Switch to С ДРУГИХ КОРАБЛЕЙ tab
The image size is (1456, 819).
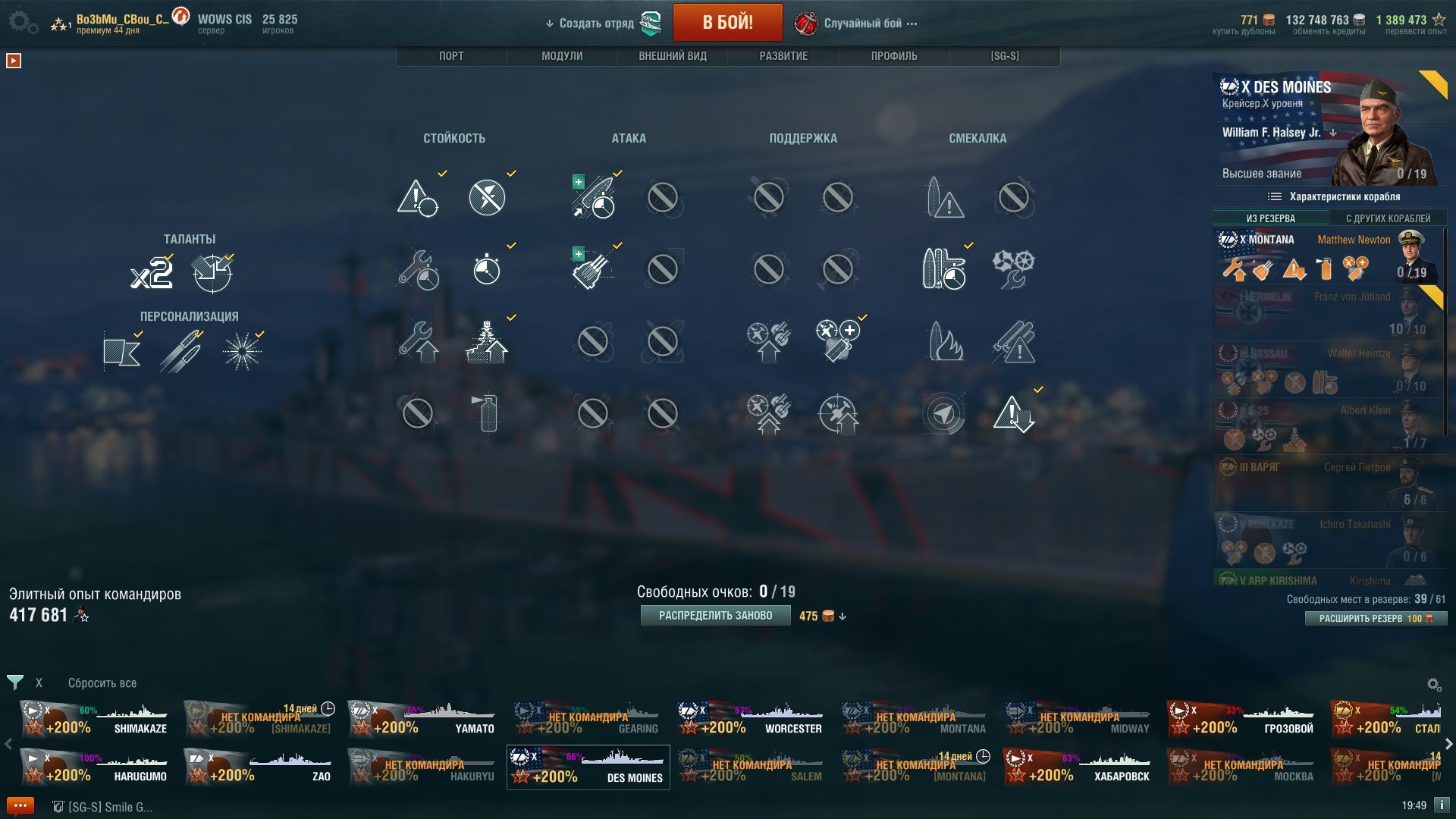coord(1388,218)
